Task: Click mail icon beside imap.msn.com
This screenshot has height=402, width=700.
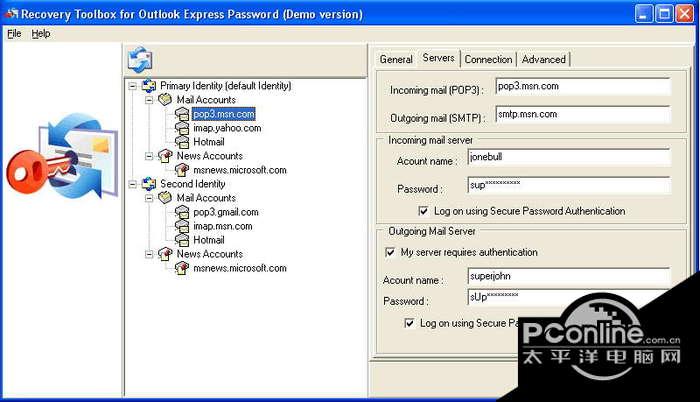Action: pyautogui.click(x=182, y=226)
